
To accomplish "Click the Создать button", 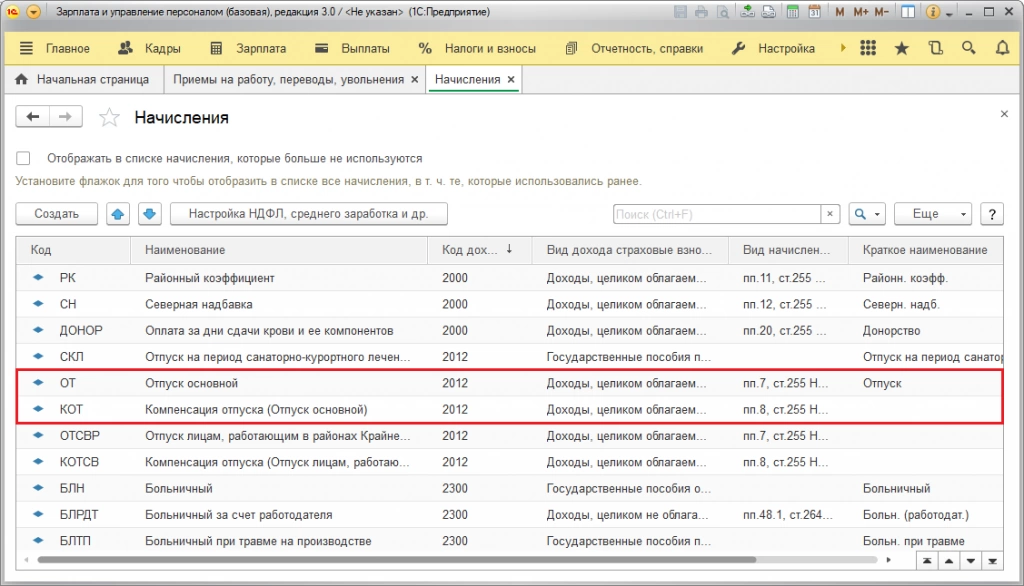I will [x=56, y=214].
